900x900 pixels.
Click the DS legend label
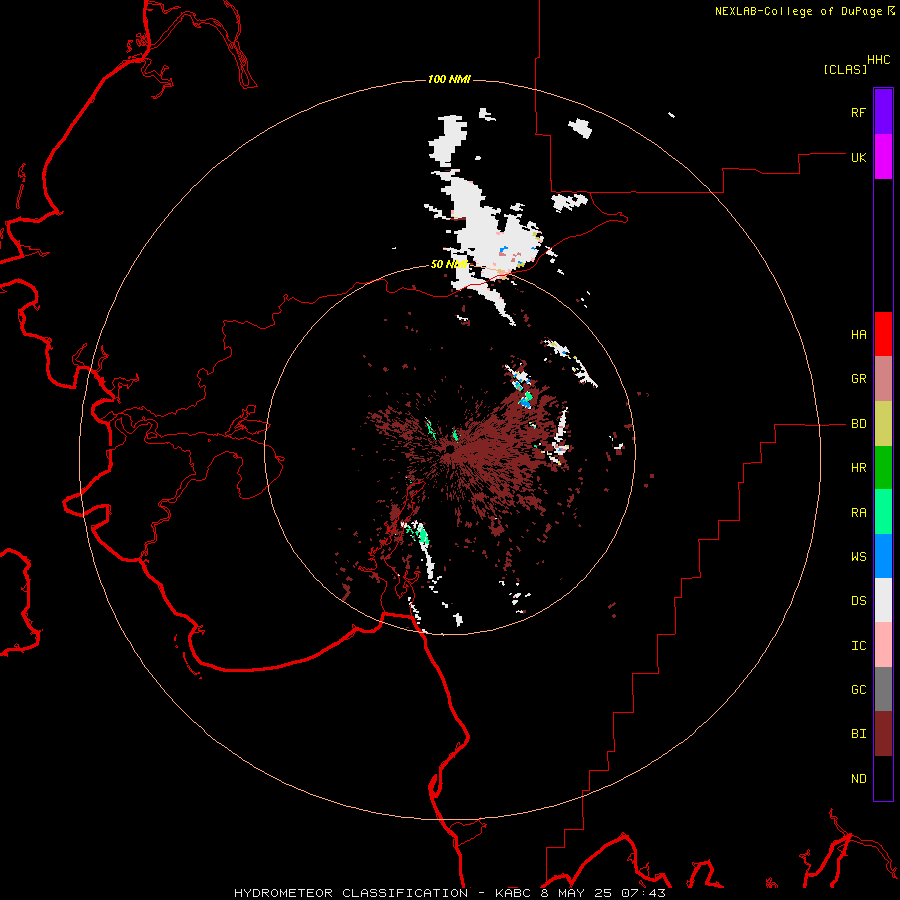[858, 601]
